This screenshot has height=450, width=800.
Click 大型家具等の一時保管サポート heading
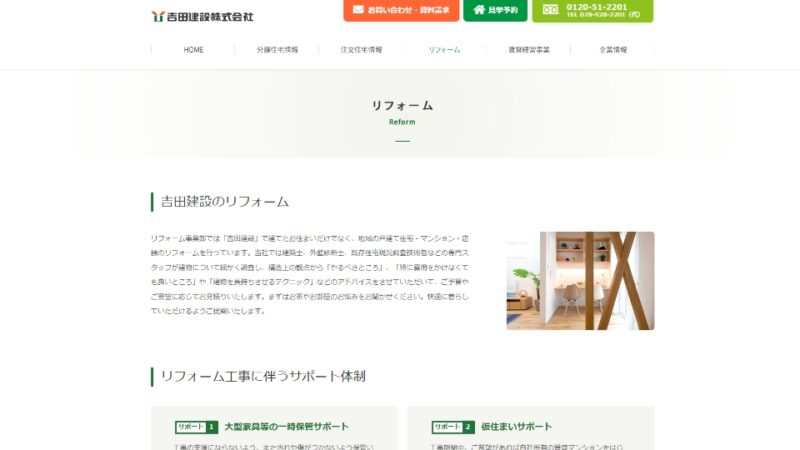[x=286, y=427]
